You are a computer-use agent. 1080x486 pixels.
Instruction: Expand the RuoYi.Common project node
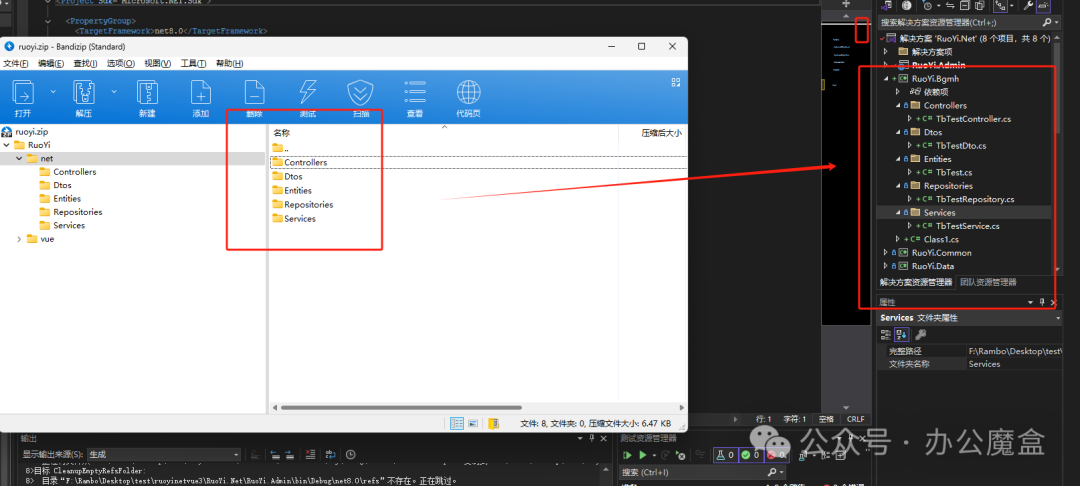(886, 253)
